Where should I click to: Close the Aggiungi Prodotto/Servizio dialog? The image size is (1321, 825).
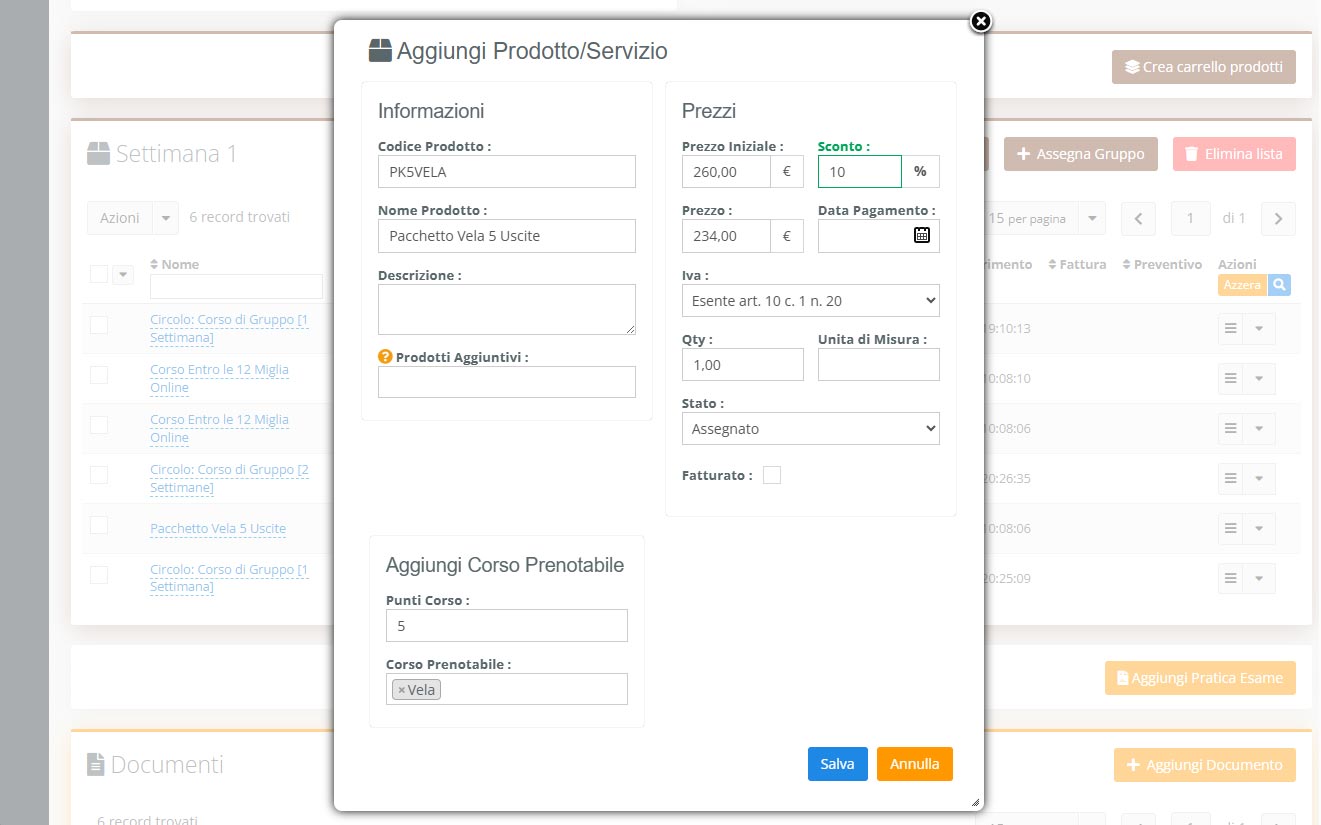[981, 21]
